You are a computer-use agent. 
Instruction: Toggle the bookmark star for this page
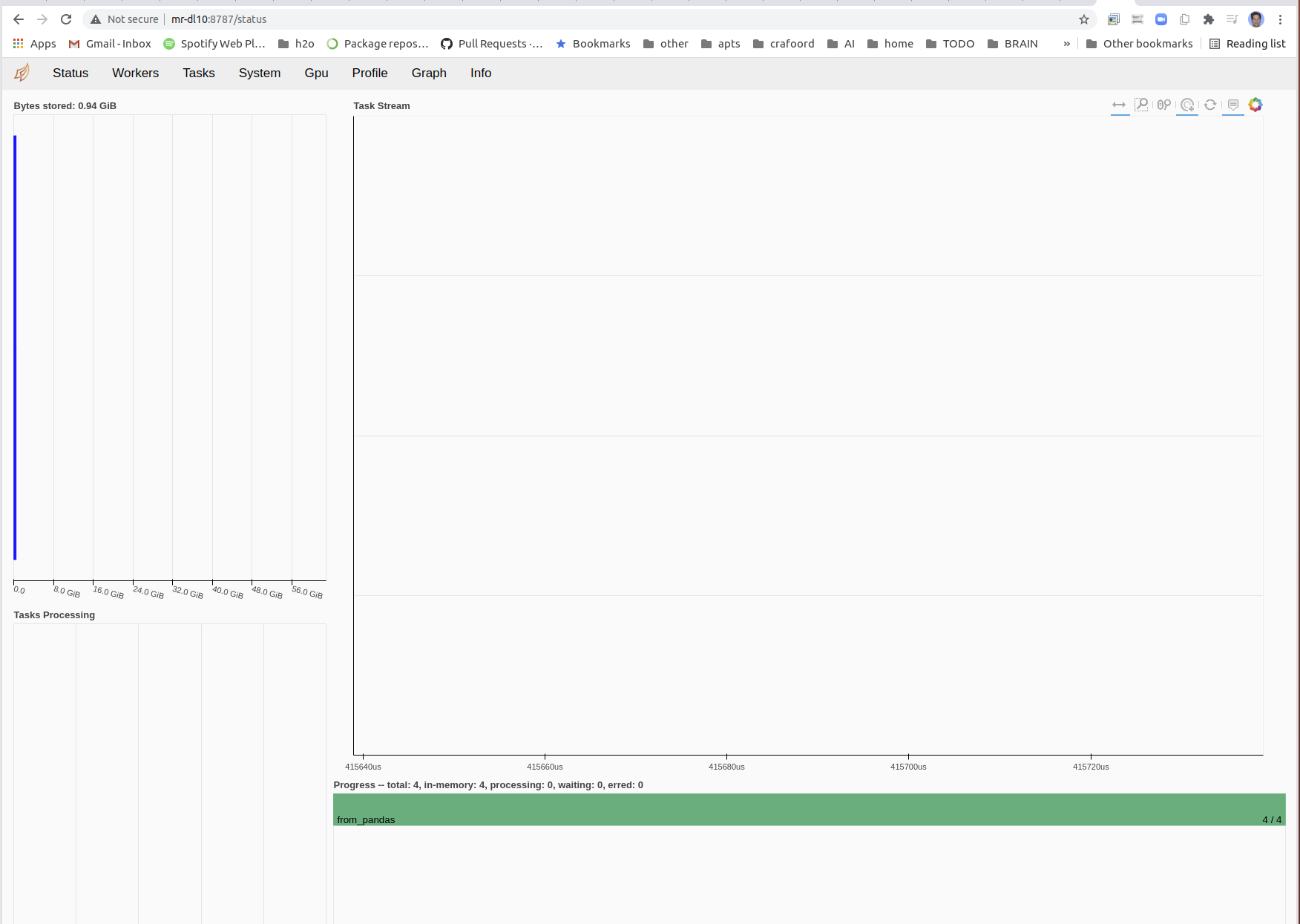pyautogui.click(x=1084, y=19)
